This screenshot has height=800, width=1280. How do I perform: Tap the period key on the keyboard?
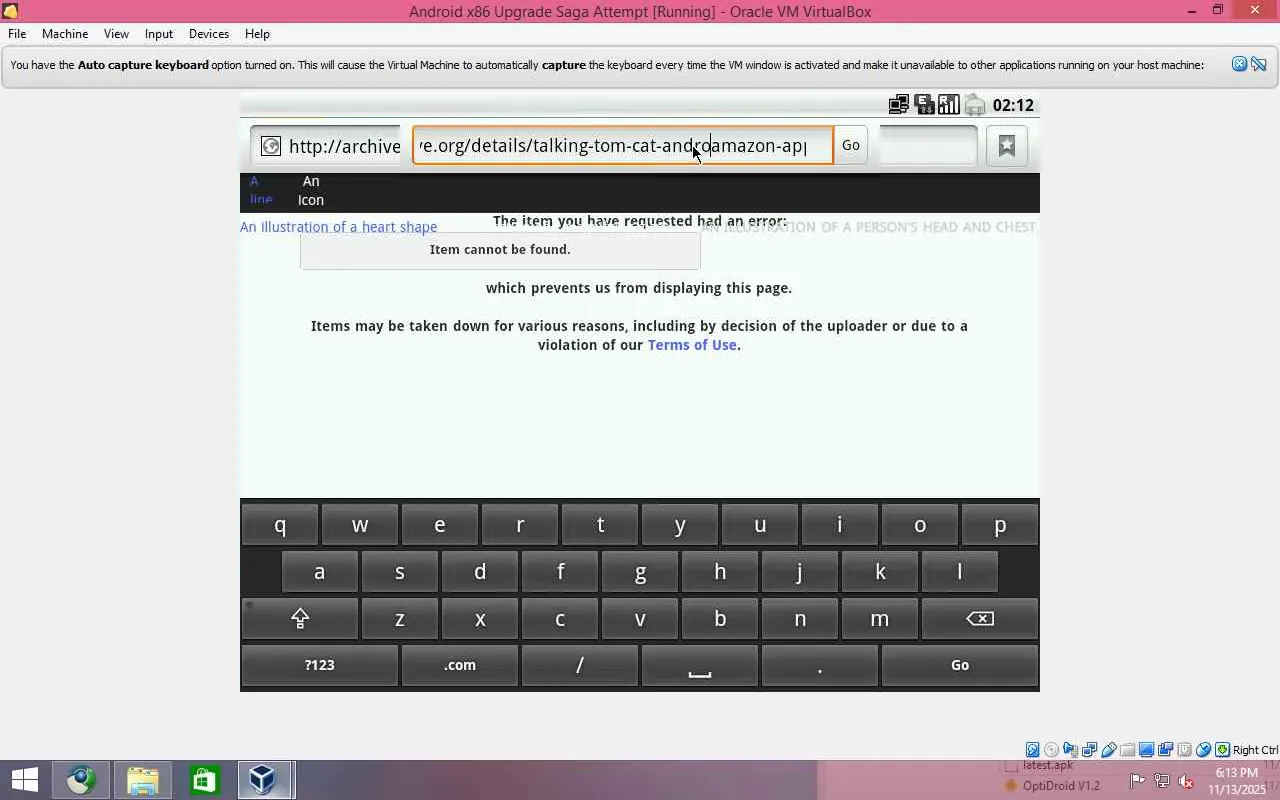pos(820,665)
